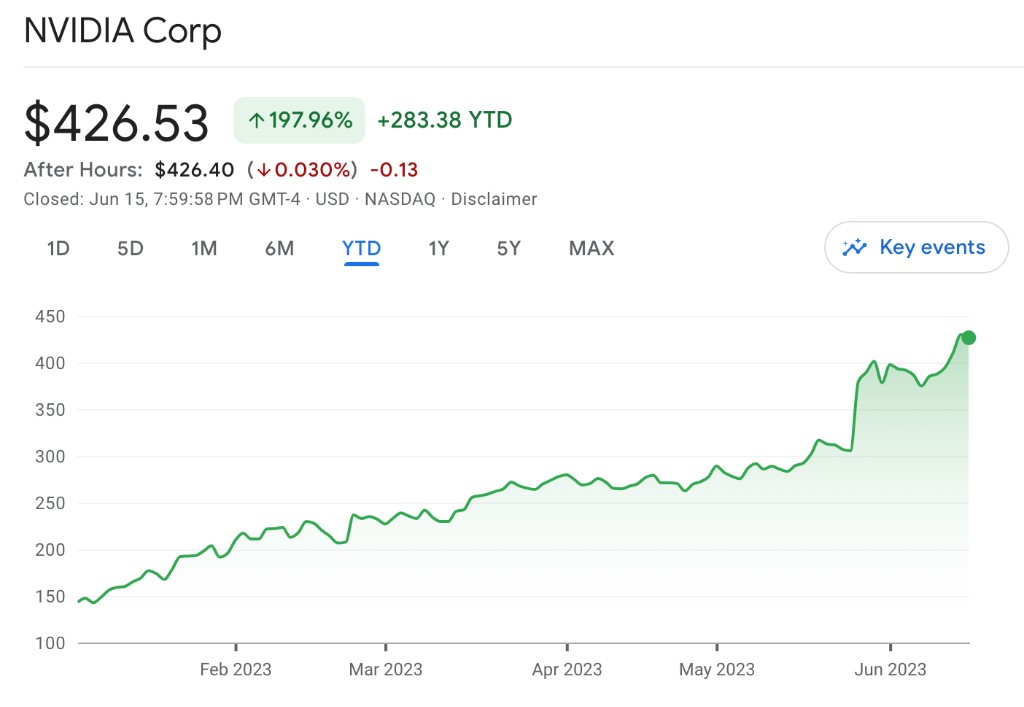Image resolution: width=1024 pixels, height=707 pixels.
Task: Click the $426.53 current price
Action: [116, 122]
